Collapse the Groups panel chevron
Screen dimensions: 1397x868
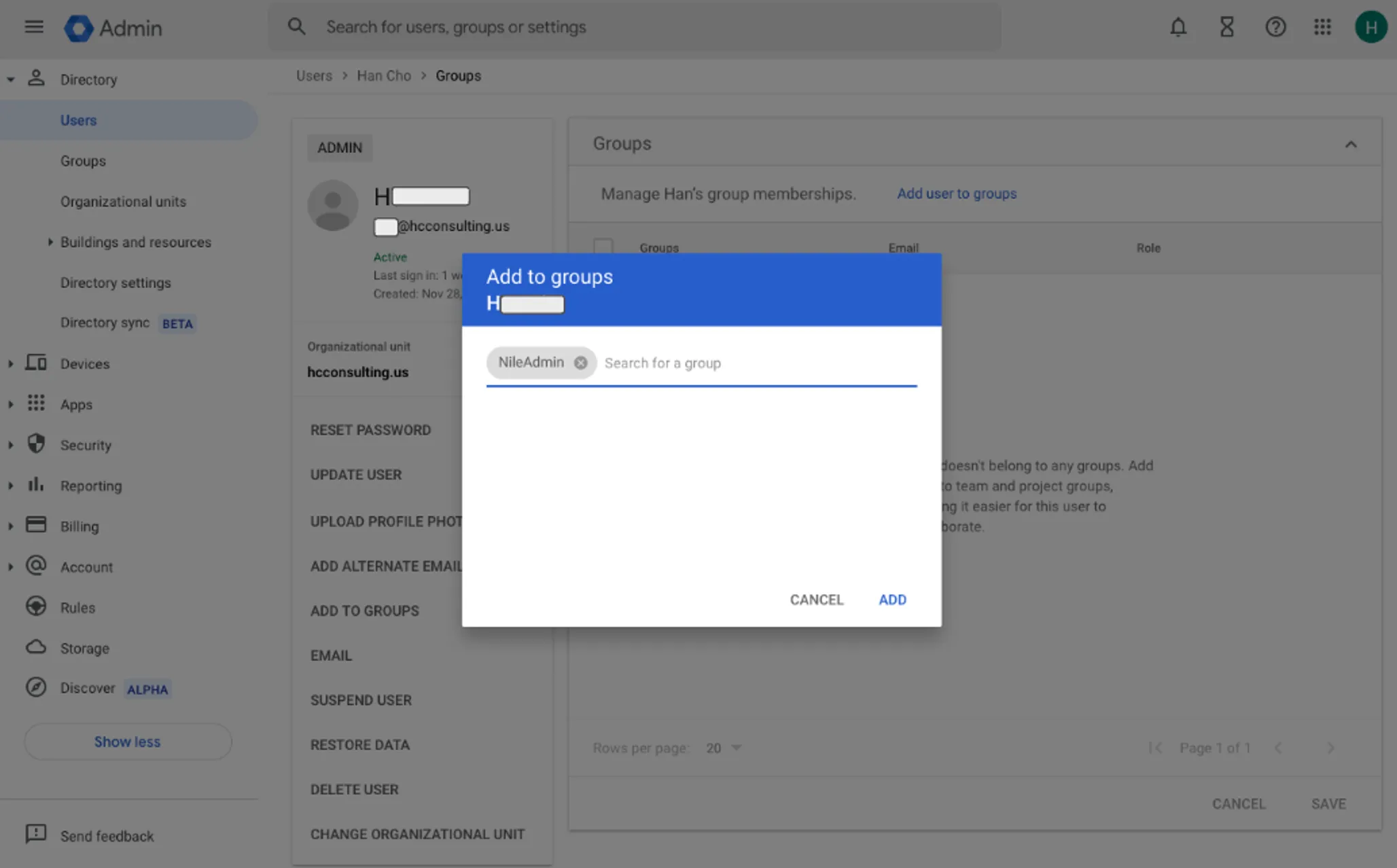(1351, 144)
